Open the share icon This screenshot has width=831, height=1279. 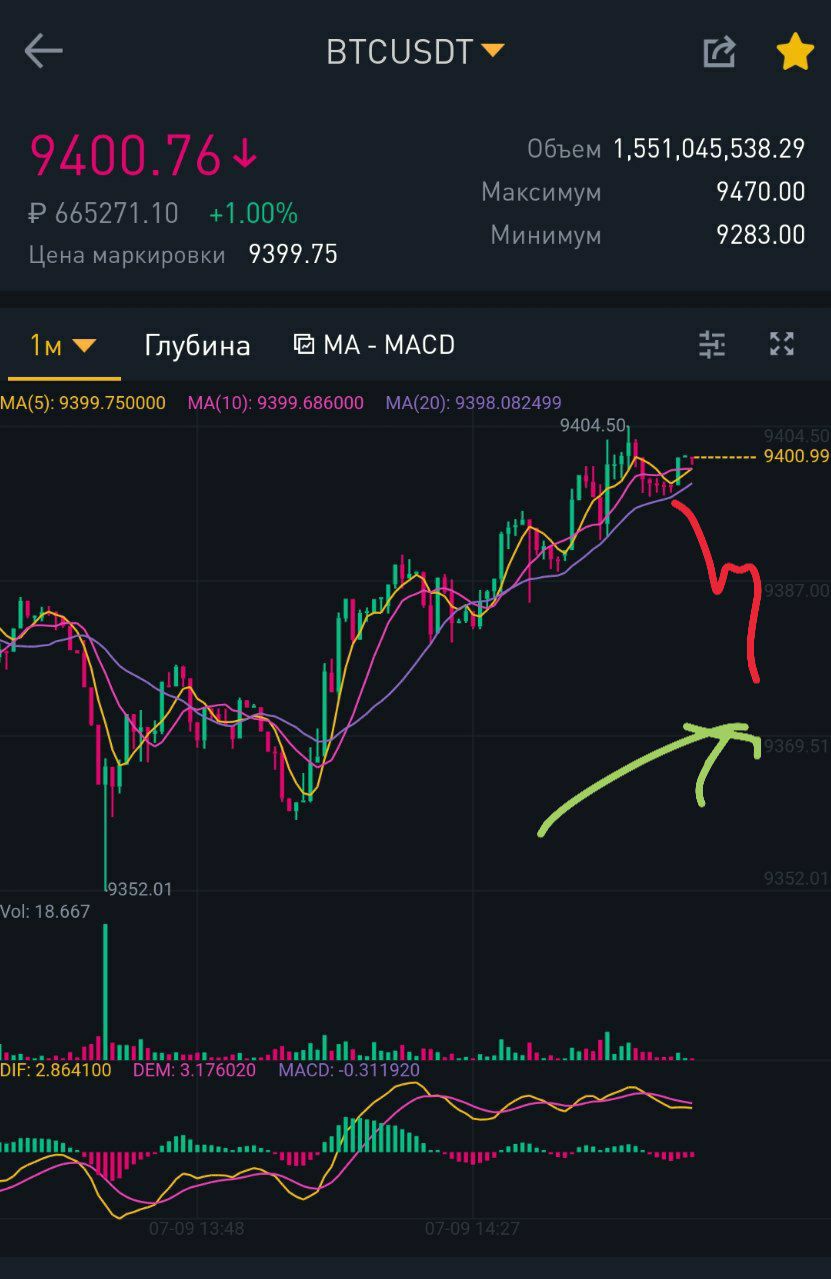[719, 51]
